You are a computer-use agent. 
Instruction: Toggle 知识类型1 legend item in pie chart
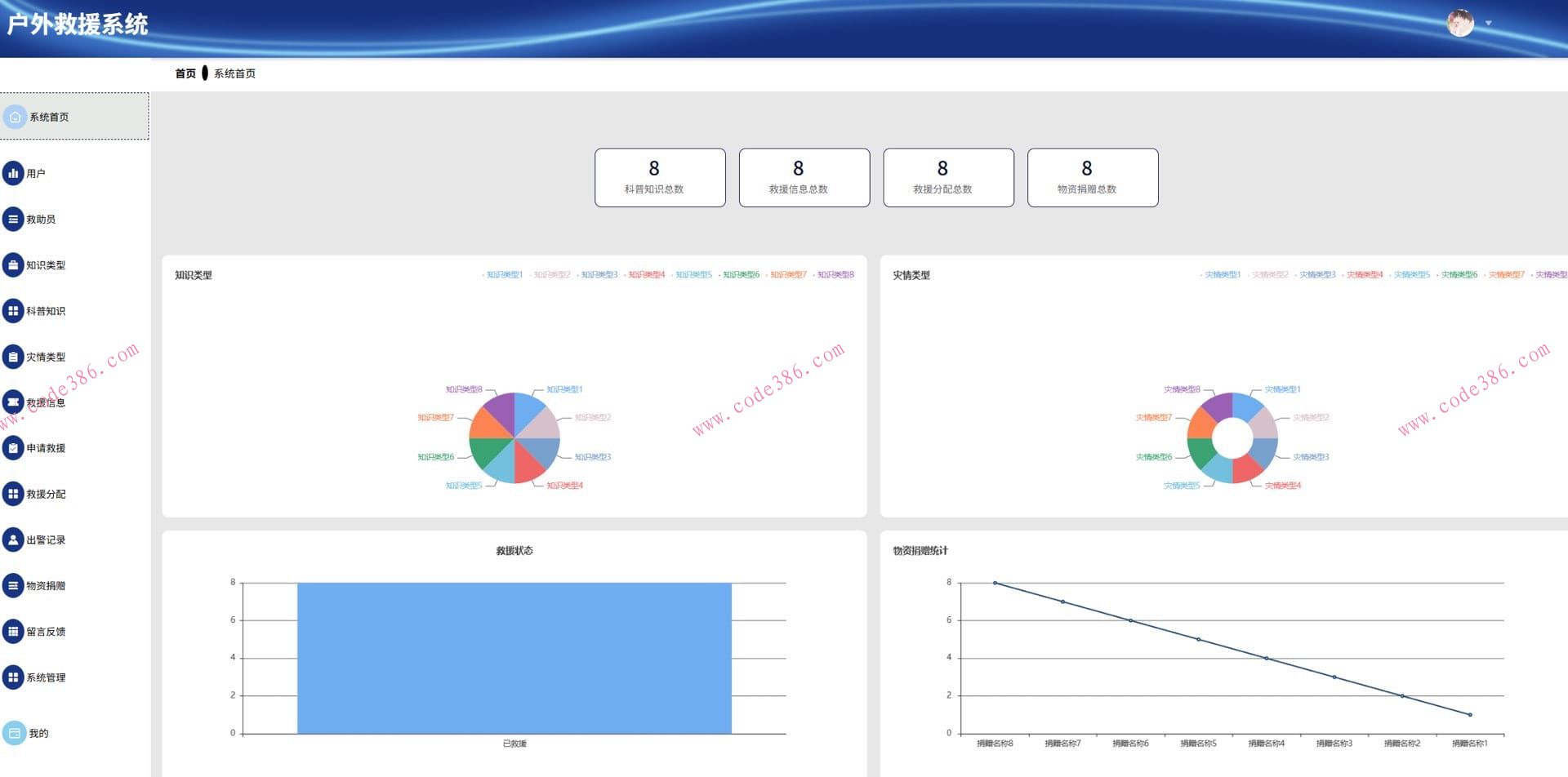coord(503,275)
